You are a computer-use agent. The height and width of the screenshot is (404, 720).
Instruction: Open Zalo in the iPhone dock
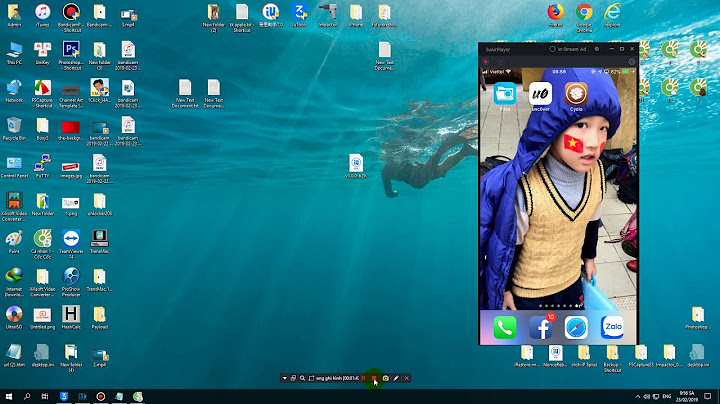[612, 328]
